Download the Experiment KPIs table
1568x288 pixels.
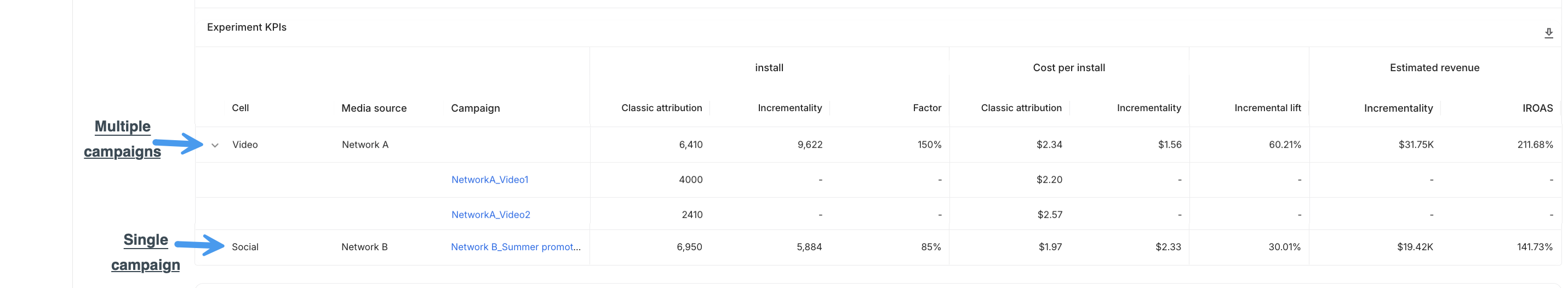[x=1548, y=33]
